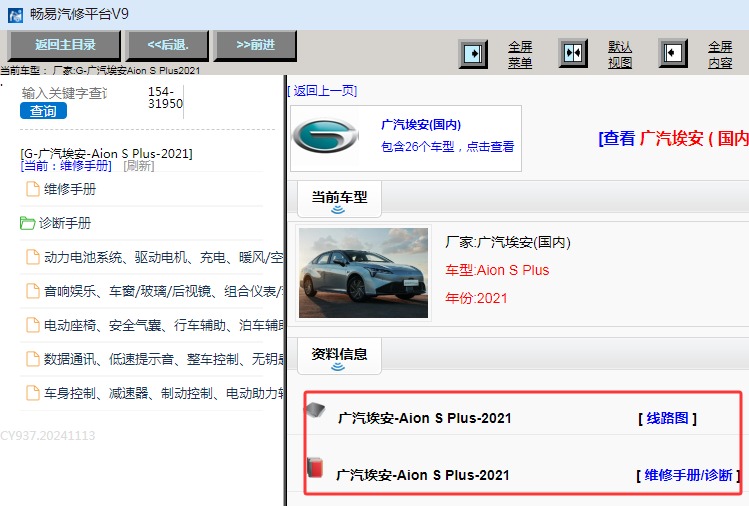Click the >>前进 button

pyautogui.click(x=255, y=45)
